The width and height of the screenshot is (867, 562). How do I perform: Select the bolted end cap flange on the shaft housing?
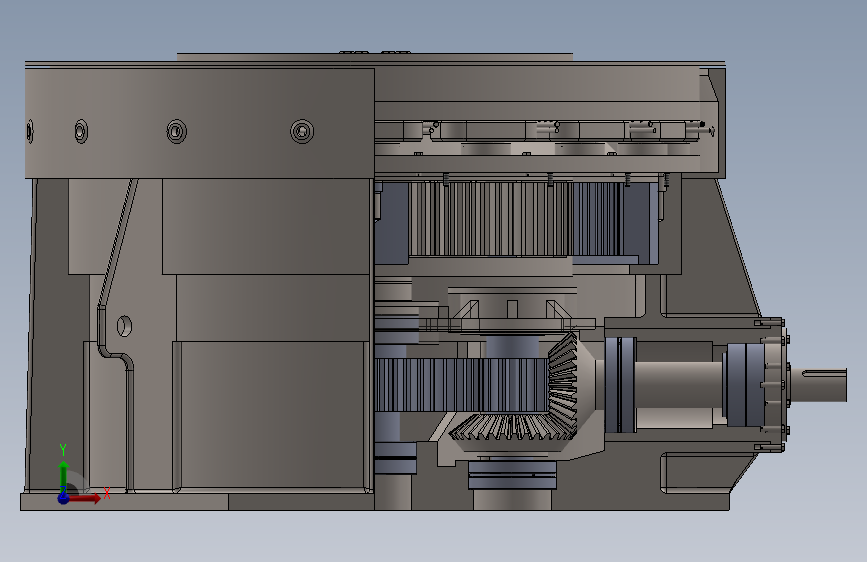pyautogui.click(x=777, y=385)
